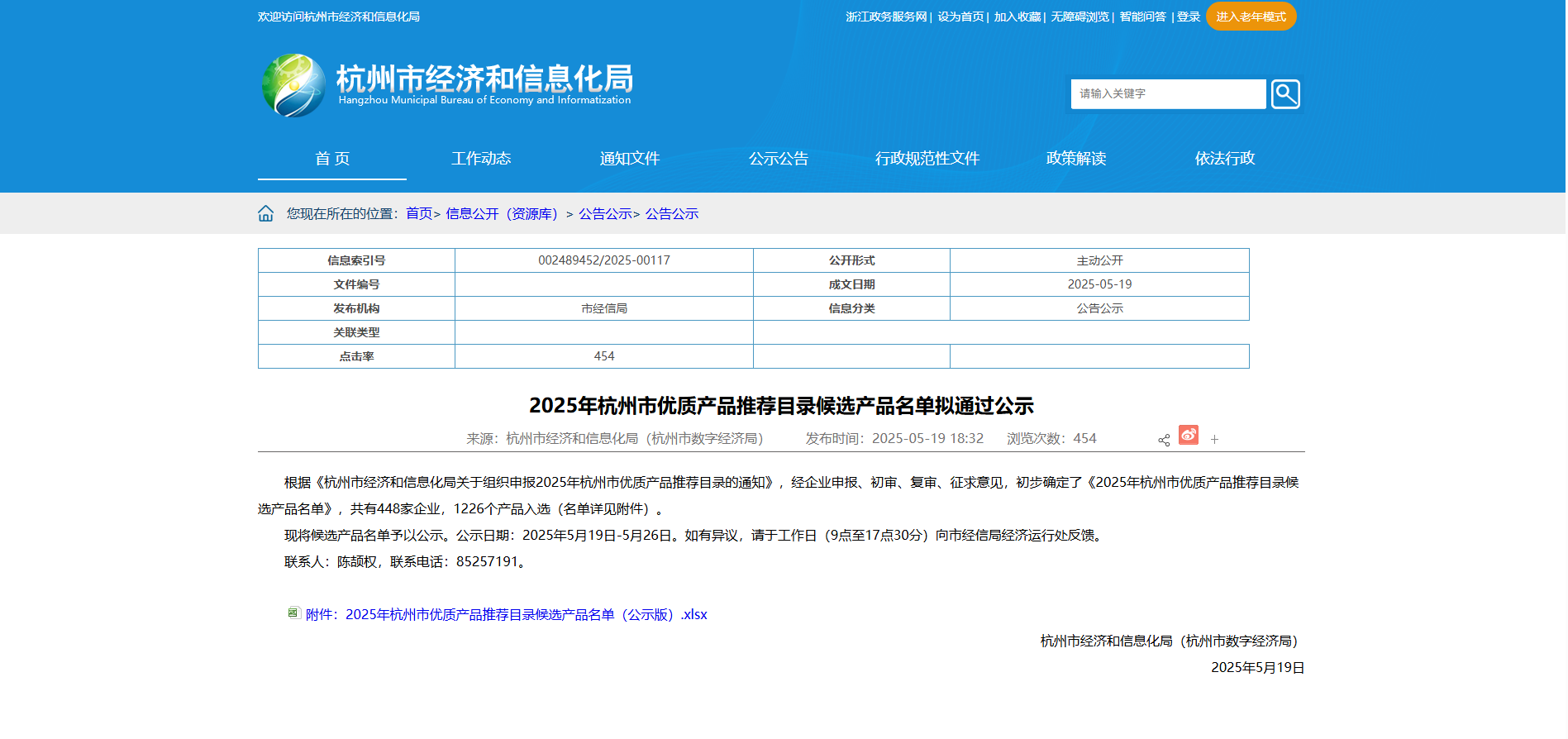Share article via red Weibo icon

tap(1188, 435)
